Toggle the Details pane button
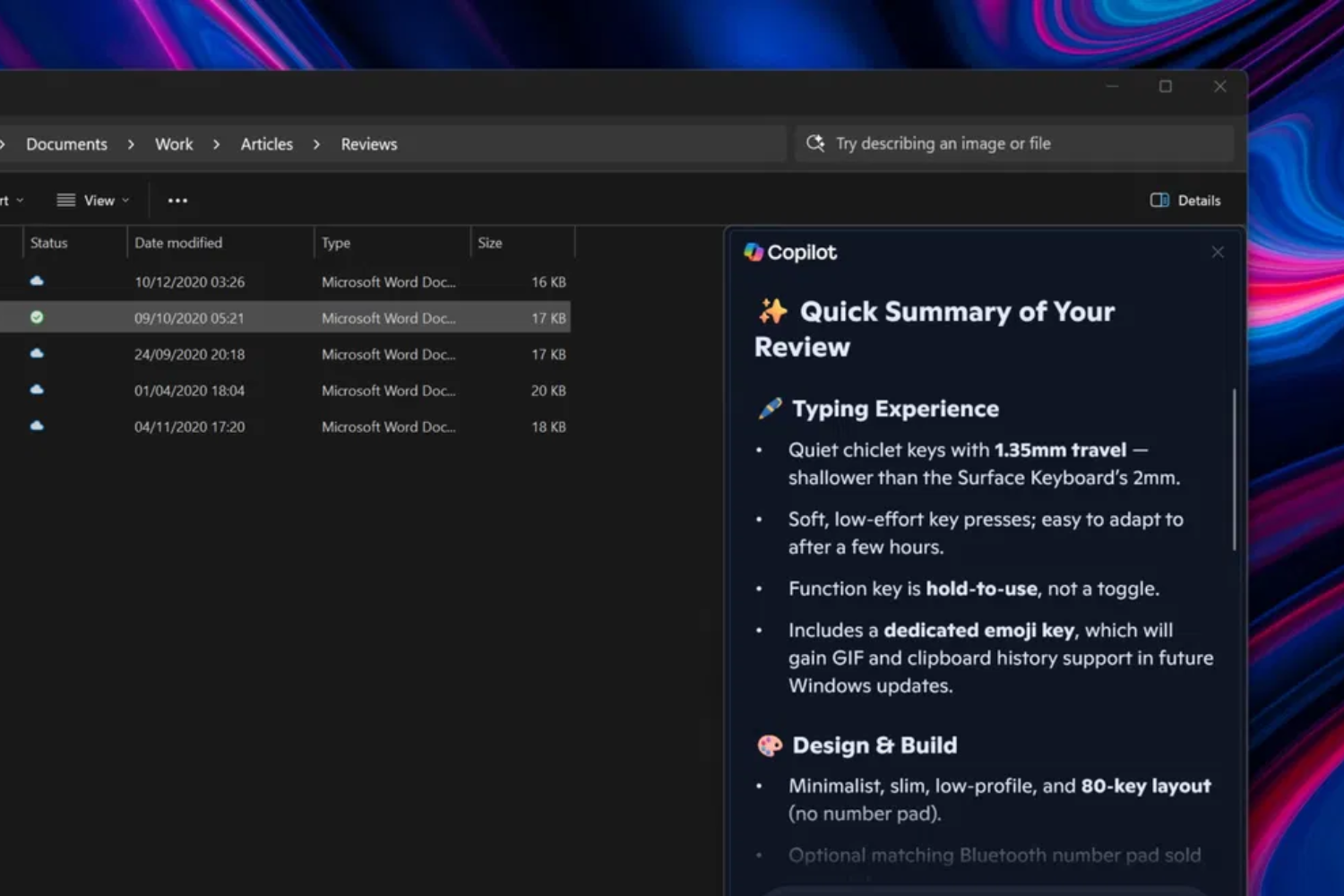The image size is (1344, 896). (1185, 201)
